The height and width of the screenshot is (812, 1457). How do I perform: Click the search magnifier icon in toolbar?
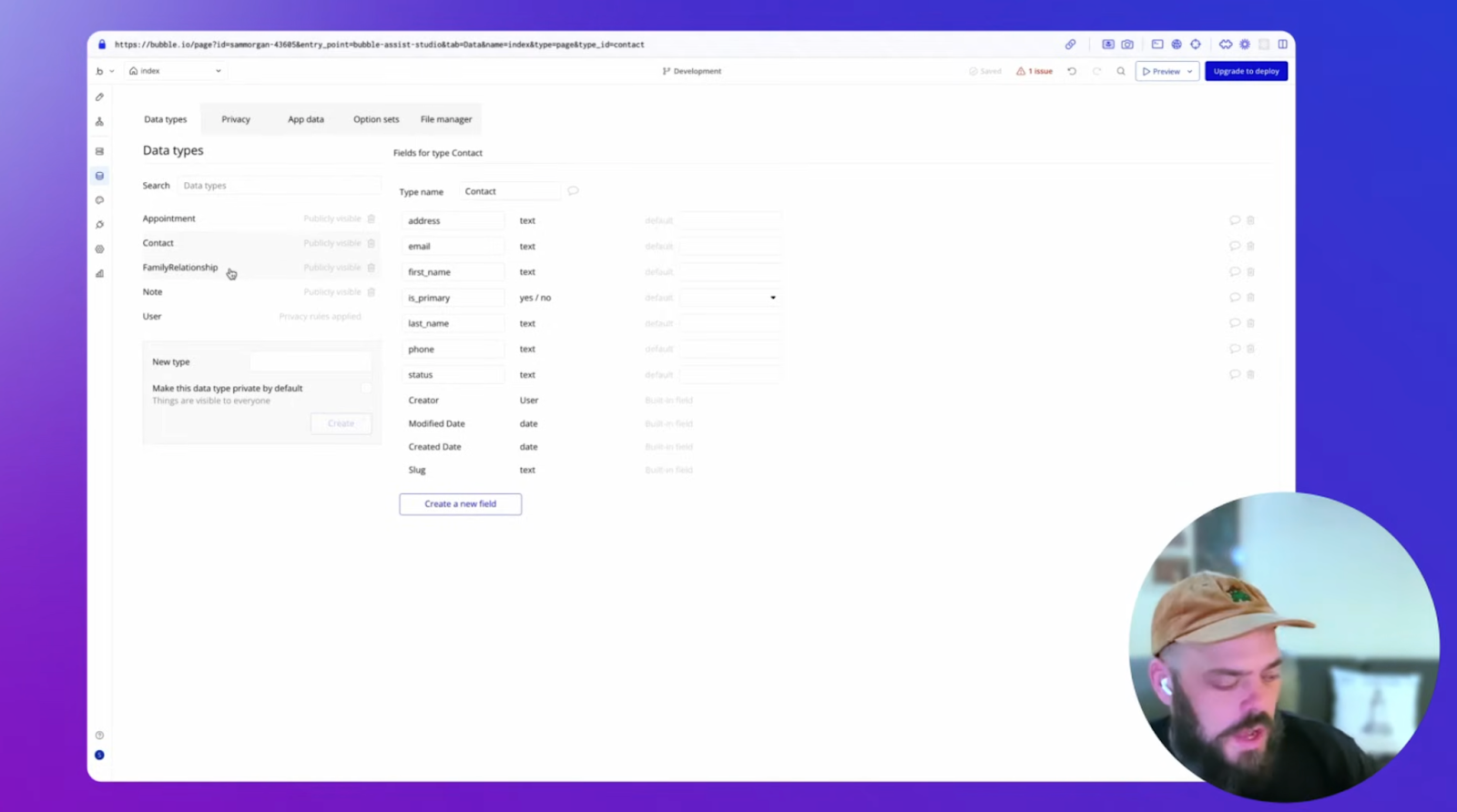tap(1121, 71)
